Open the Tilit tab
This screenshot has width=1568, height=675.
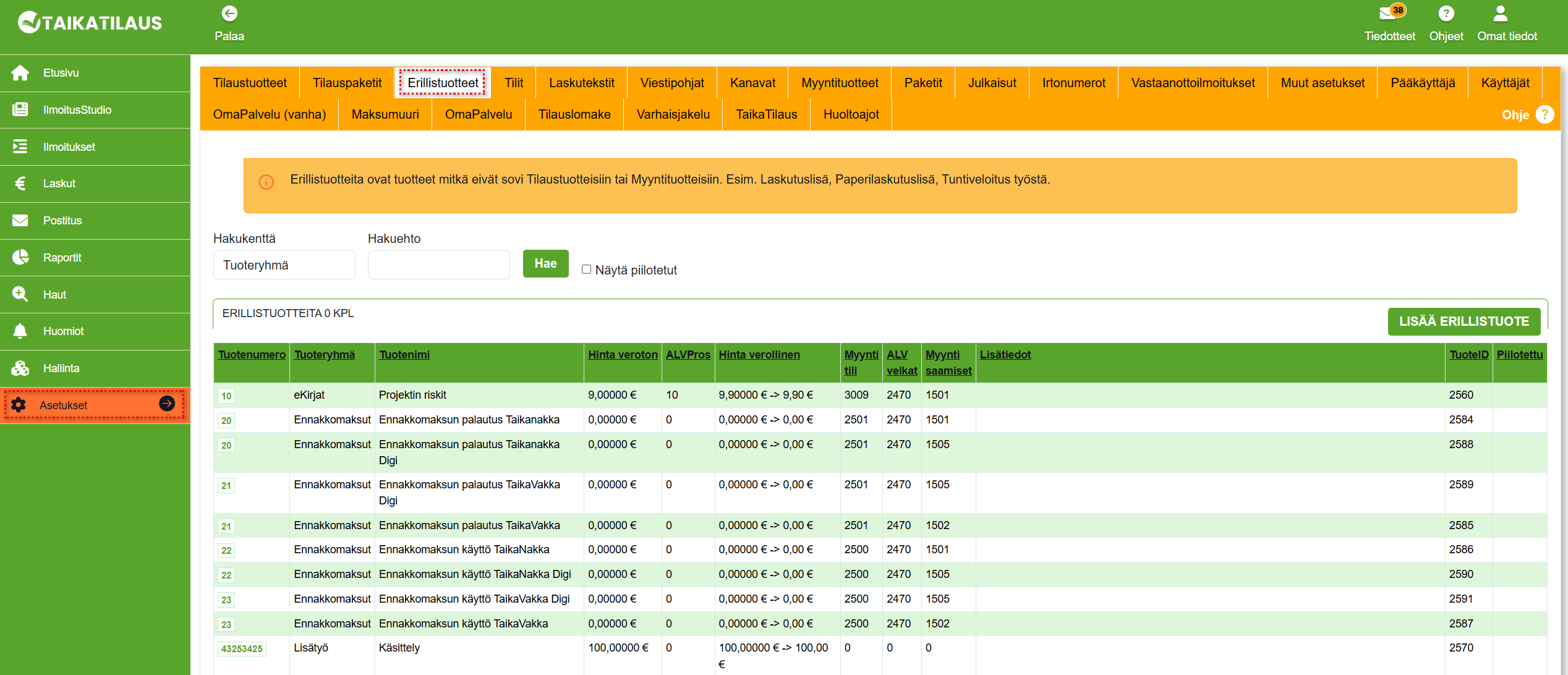(x=514, y=83)
